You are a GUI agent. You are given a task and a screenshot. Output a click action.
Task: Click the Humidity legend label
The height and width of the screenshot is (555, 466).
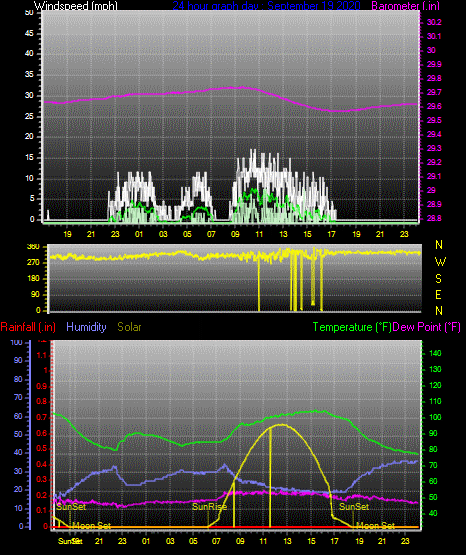86,327
